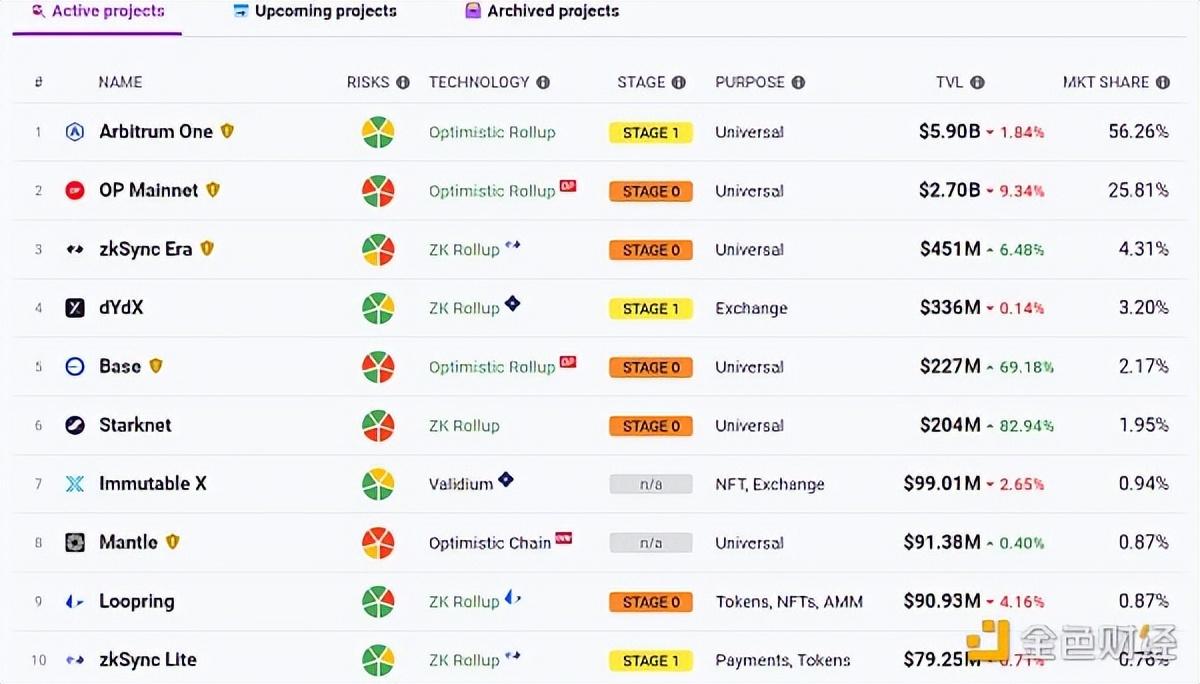Open the Immutable X project link
Viewport: 1200px width, 684px height.
153,484
